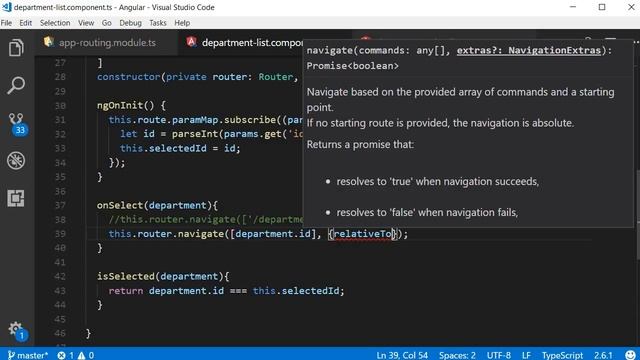Image resolution: width=640 pixels, height=360 pixels.
Task: Click ngOnInit() method declaration
Action: 131,106
